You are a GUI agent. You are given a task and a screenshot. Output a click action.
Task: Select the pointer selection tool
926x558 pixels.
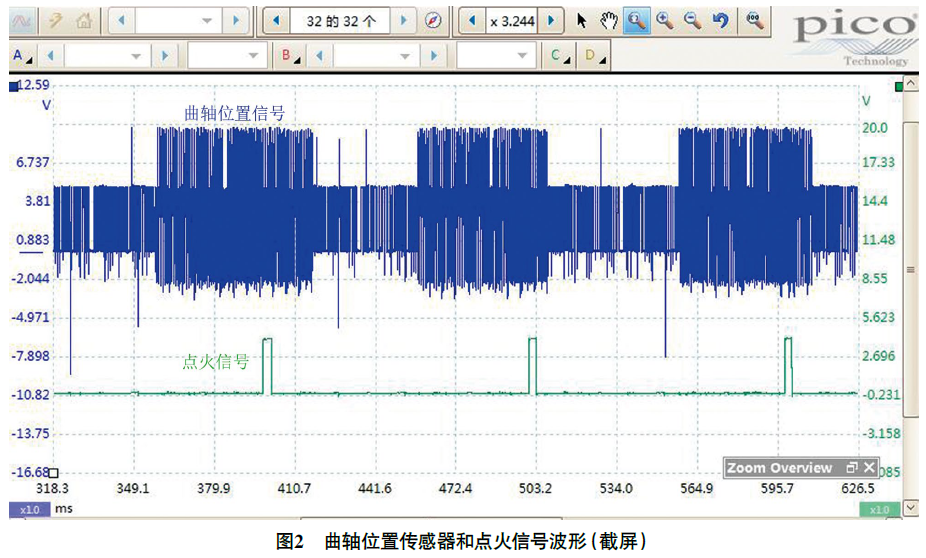coord(582,21)
